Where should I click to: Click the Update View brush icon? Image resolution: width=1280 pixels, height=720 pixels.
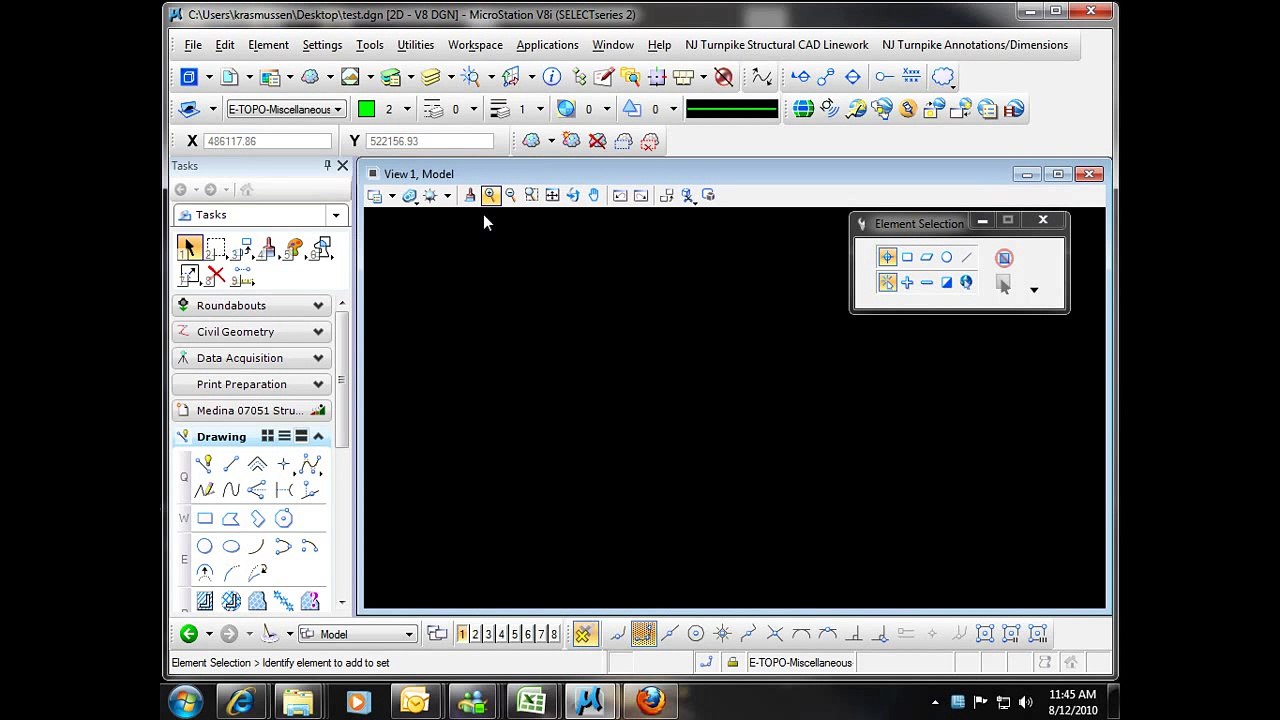click(470, 196)
